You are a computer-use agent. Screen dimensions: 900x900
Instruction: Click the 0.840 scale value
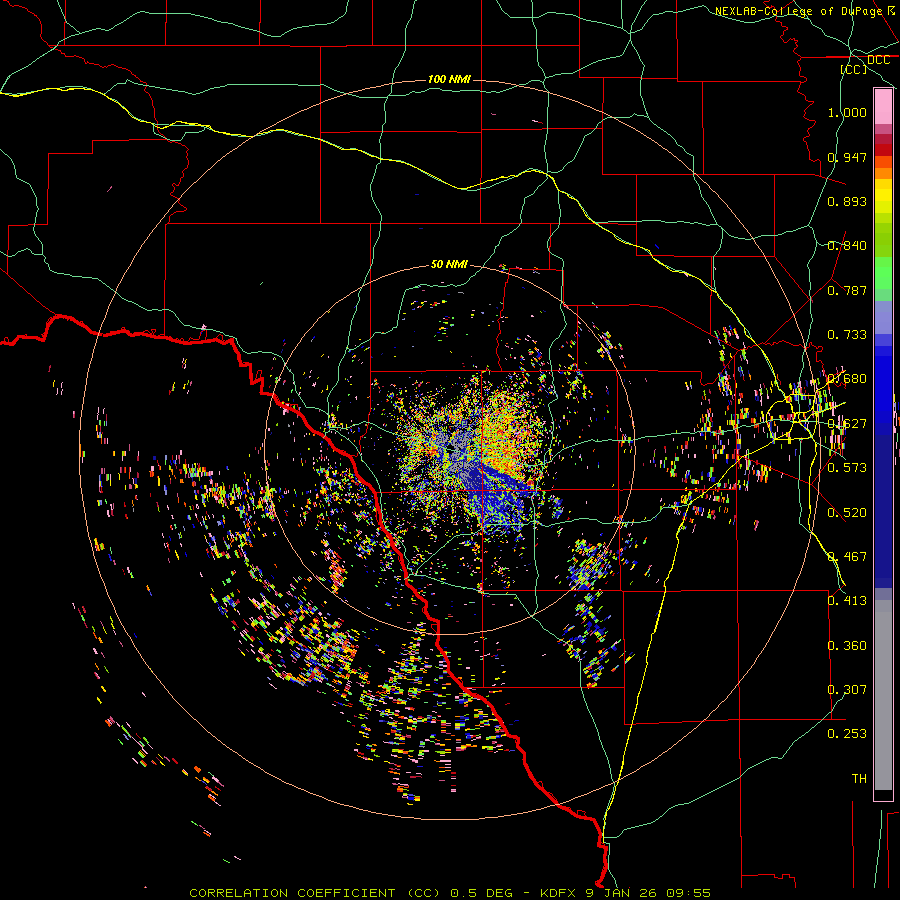pos(847,246)
